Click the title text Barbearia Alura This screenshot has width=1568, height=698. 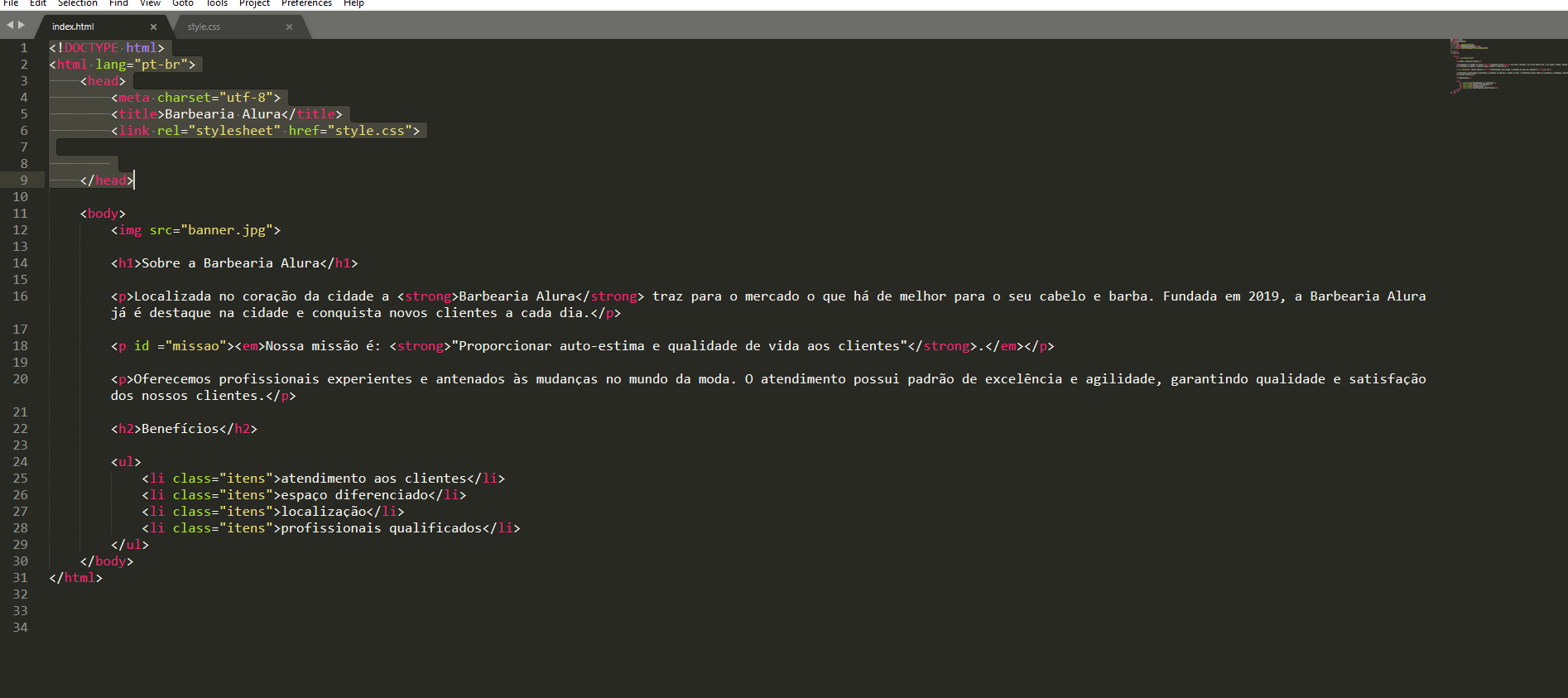point(223,114)
